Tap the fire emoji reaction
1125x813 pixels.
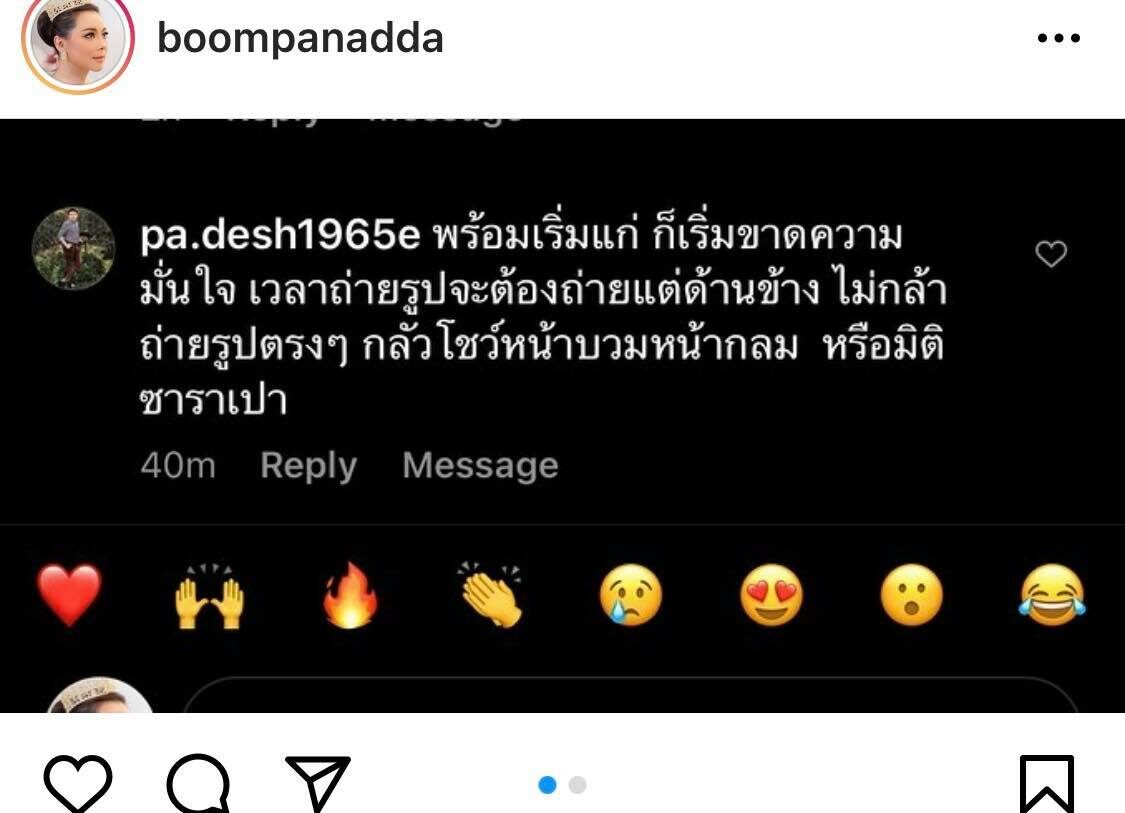click(x=350, y=596)
